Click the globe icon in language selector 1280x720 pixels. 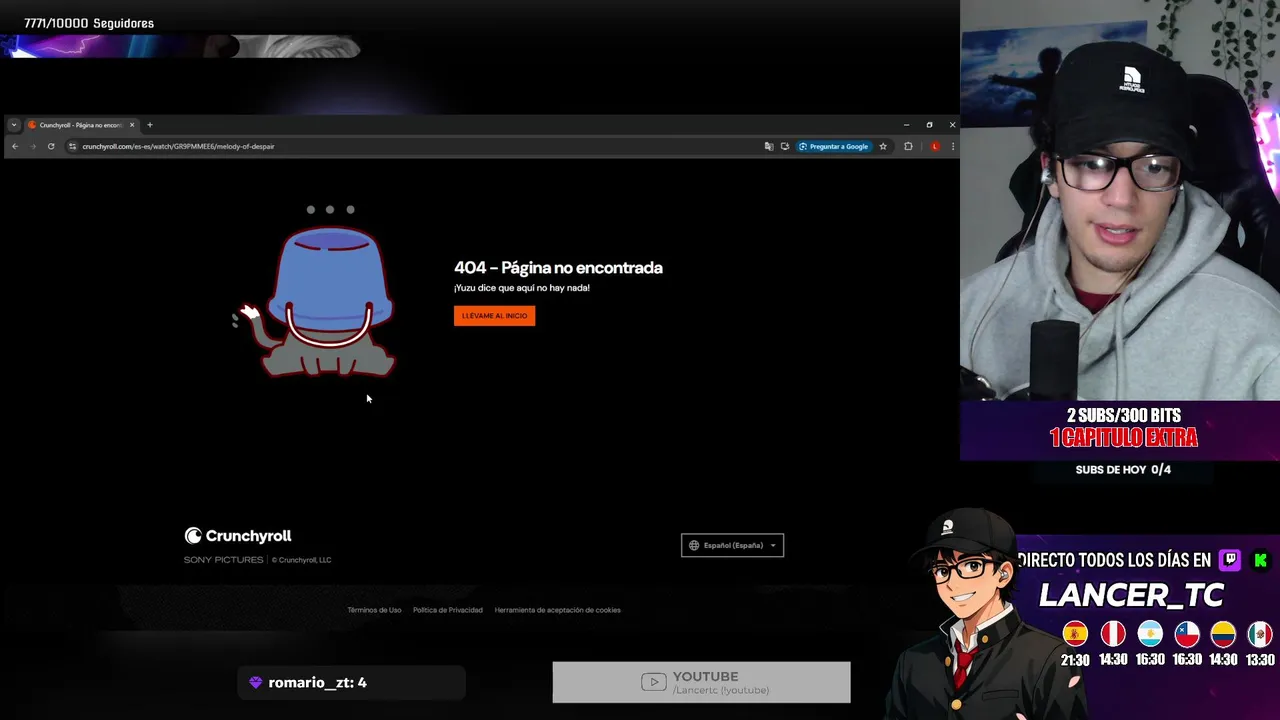[x=694, y=545]
